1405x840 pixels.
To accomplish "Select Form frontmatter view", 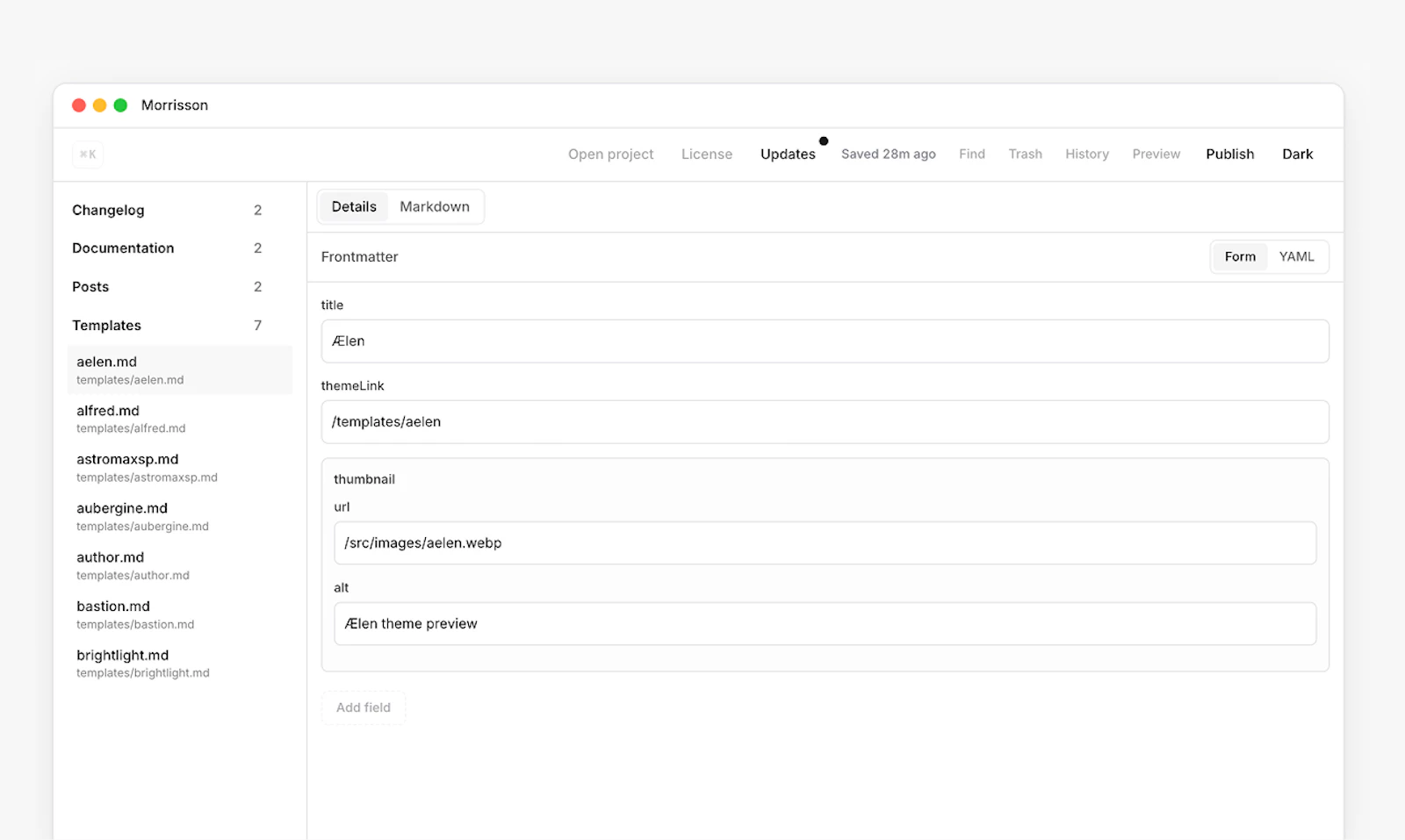I will pos(1240,257).
